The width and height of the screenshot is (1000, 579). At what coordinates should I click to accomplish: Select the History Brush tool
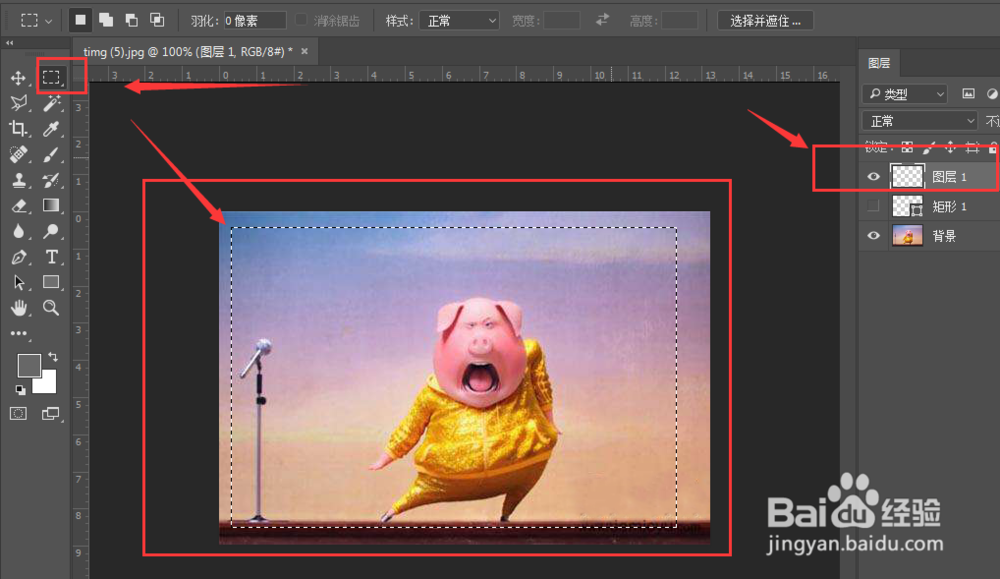pos(51,180)
